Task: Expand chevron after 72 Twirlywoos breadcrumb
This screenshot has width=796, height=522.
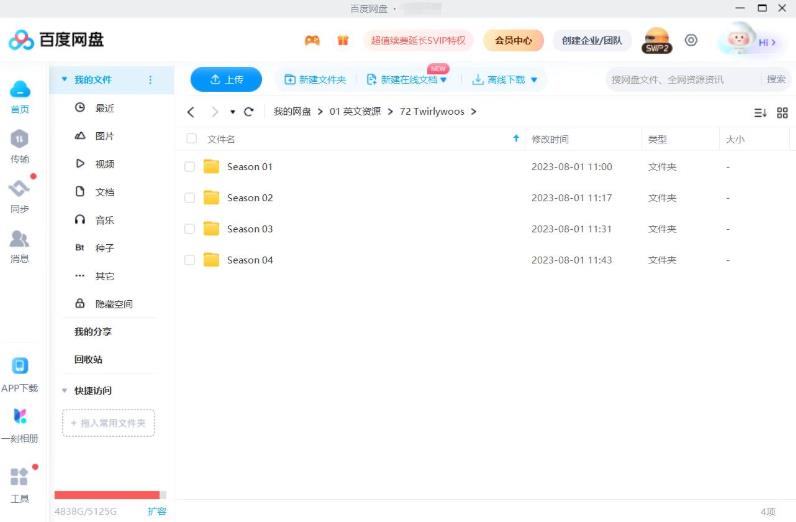Action: pos(474,112)
